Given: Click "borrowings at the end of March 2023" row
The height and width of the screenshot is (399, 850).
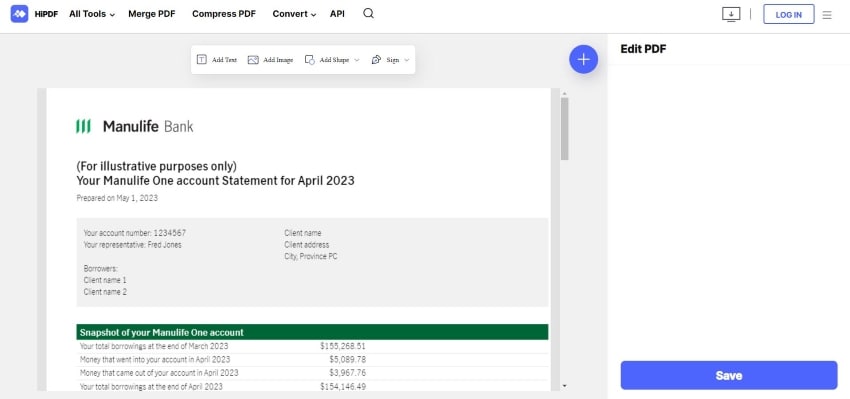Looking at the screenshot, I should (312, 346).
